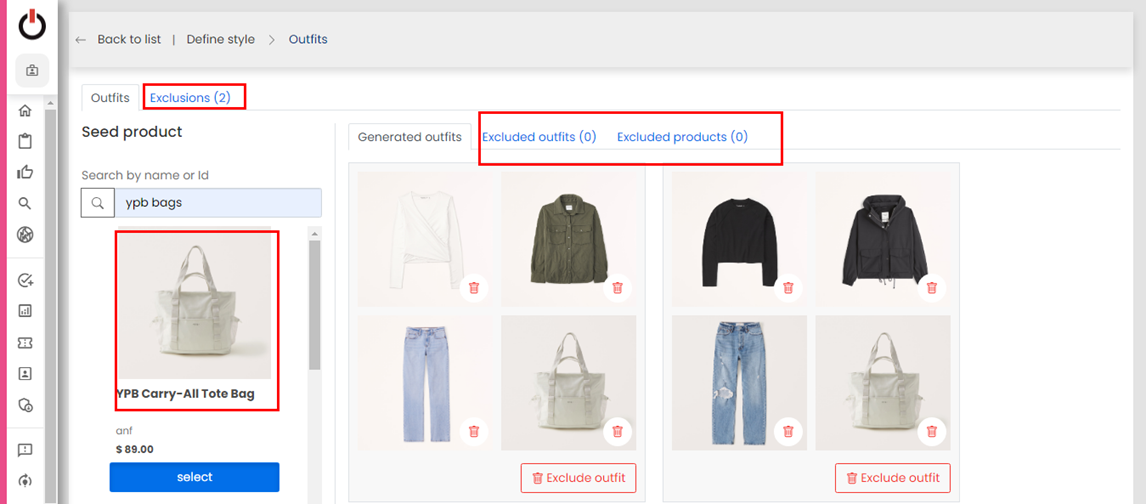
Task: Delete the olive green jacket from the outfit
Action: (x=618, y=288)
